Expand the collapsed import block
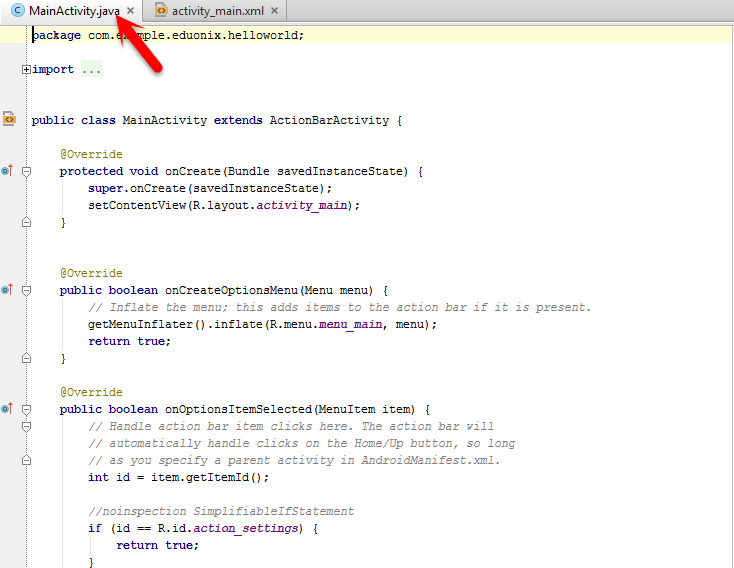Image resolution: width=734 pixels, height=568 pixels. click(x=26, y=70)
